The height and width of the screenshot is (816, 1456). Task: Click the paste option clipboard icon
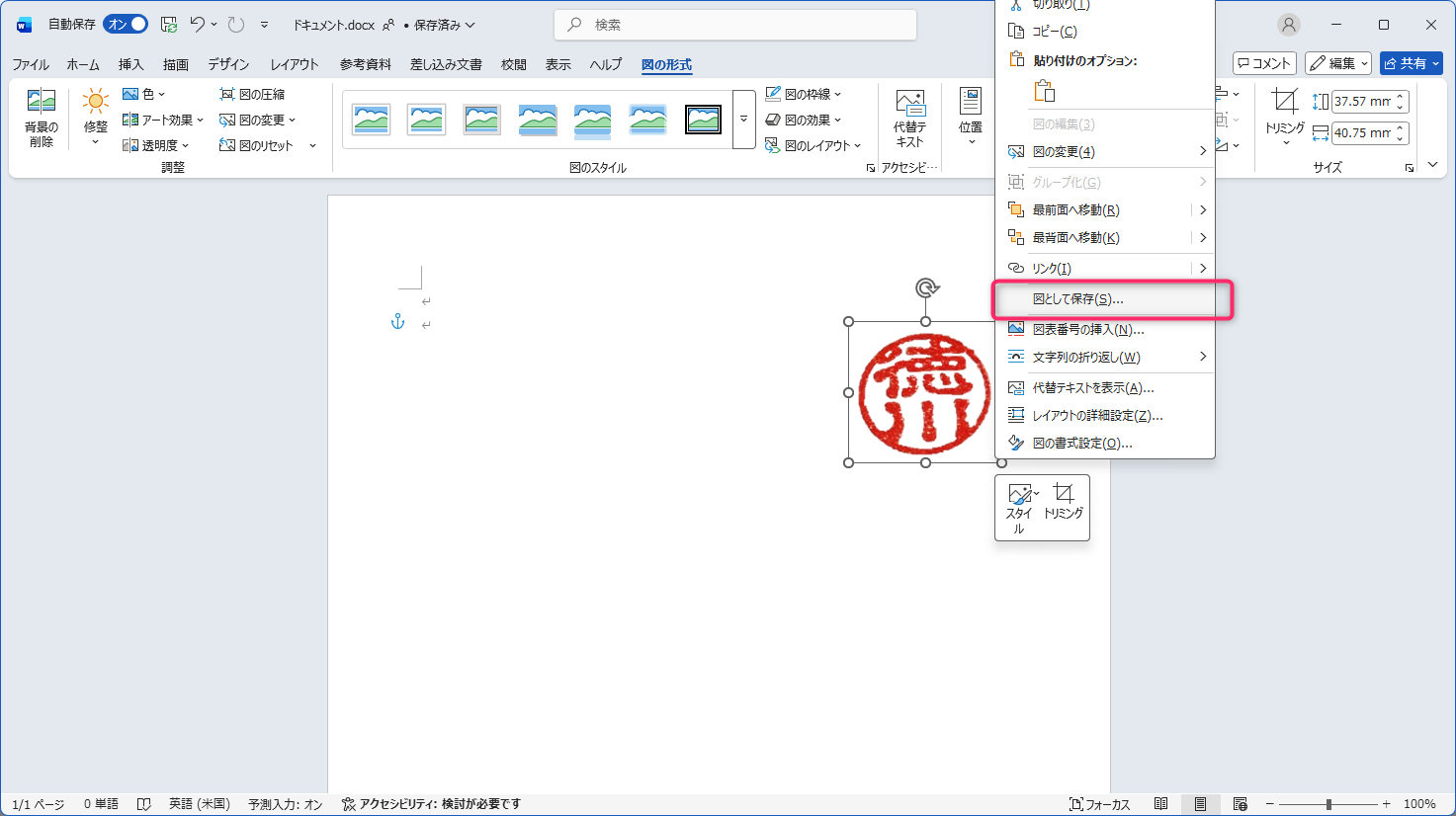click(1044, 92)
